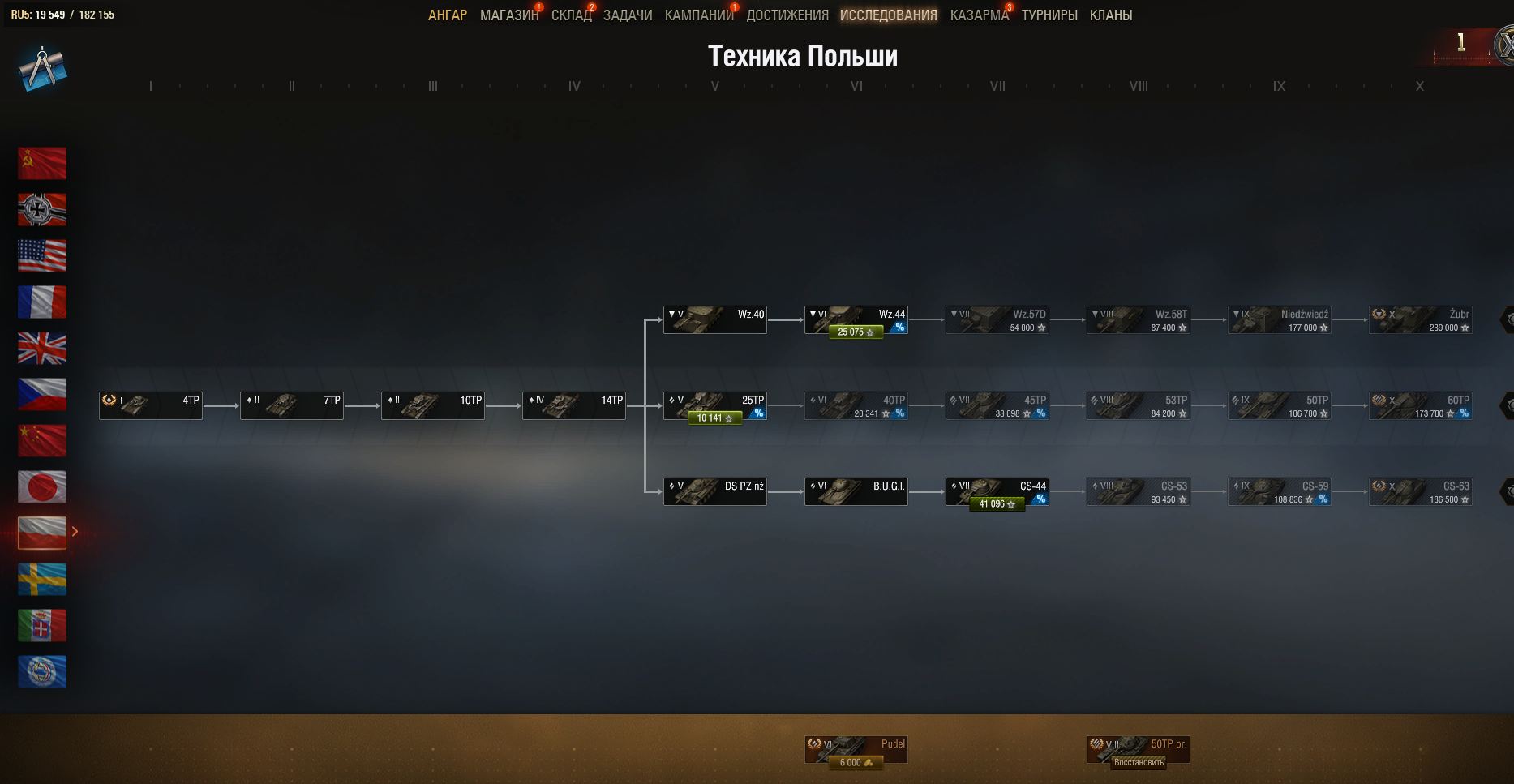Select the Japan nation flag
1514x784 pixels.
click(x=42, y=486)
